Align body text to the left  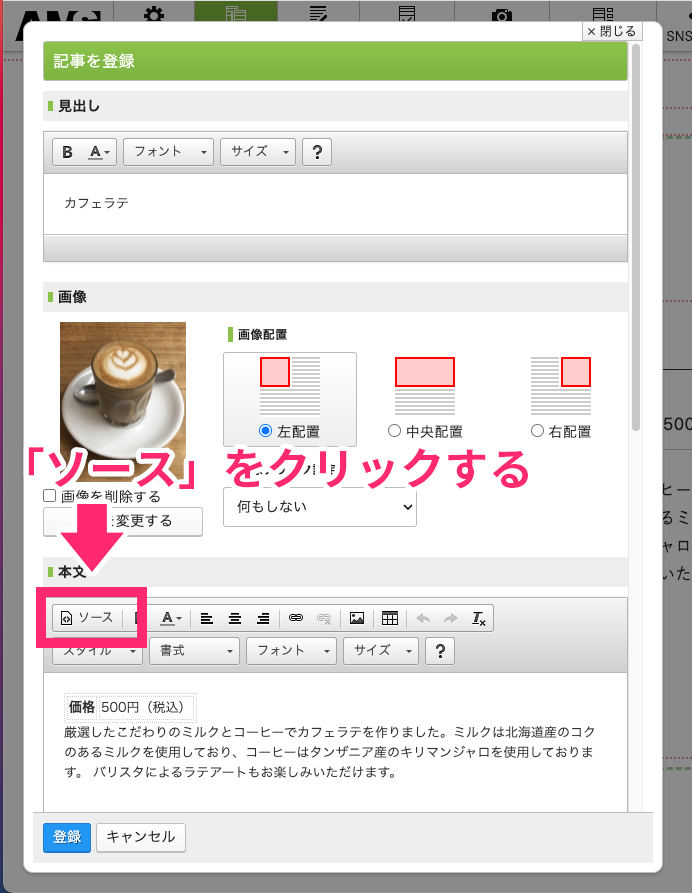[x=207, y=618]
